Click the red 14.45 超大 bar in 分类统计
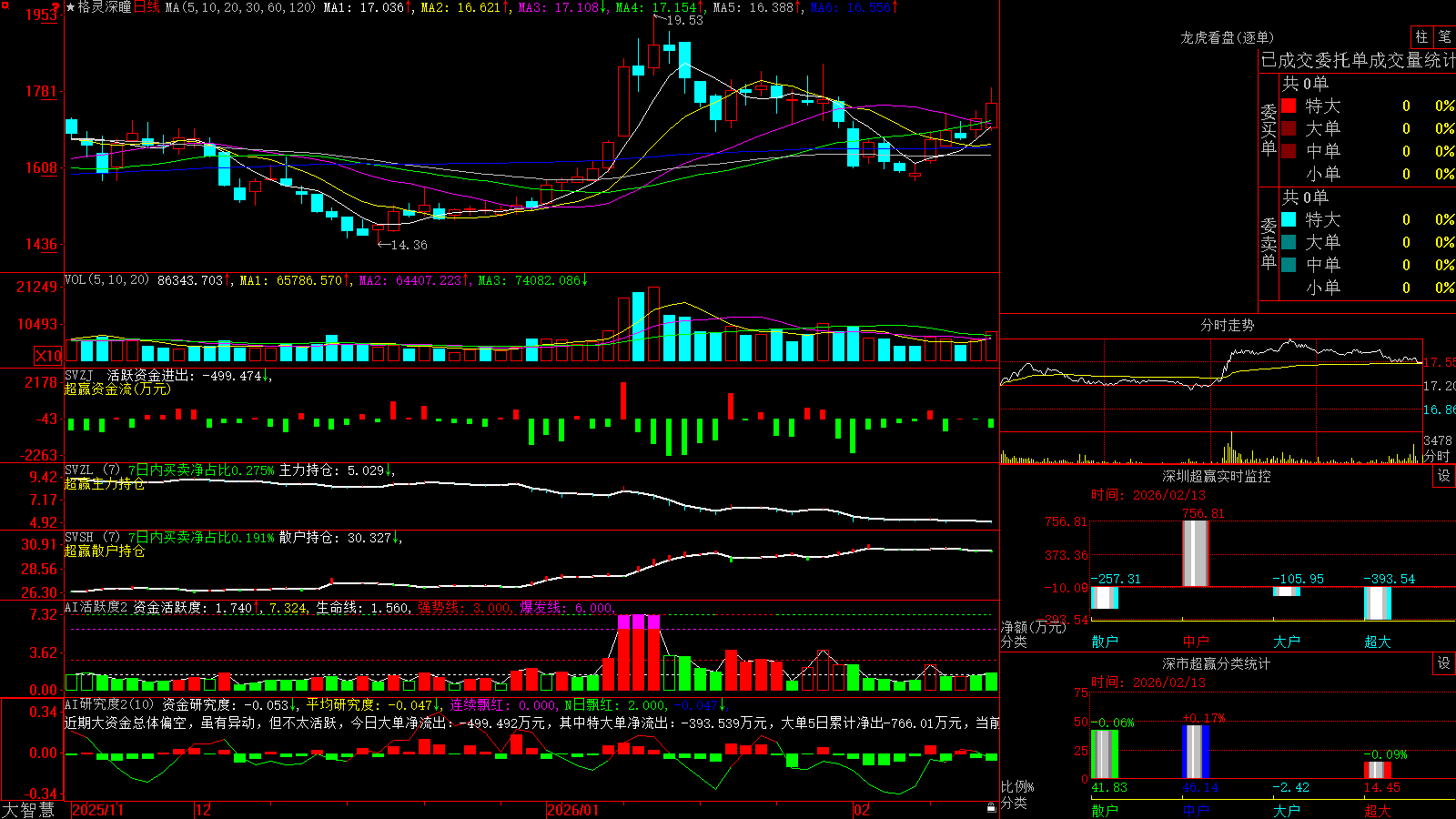 point(1378,770)
